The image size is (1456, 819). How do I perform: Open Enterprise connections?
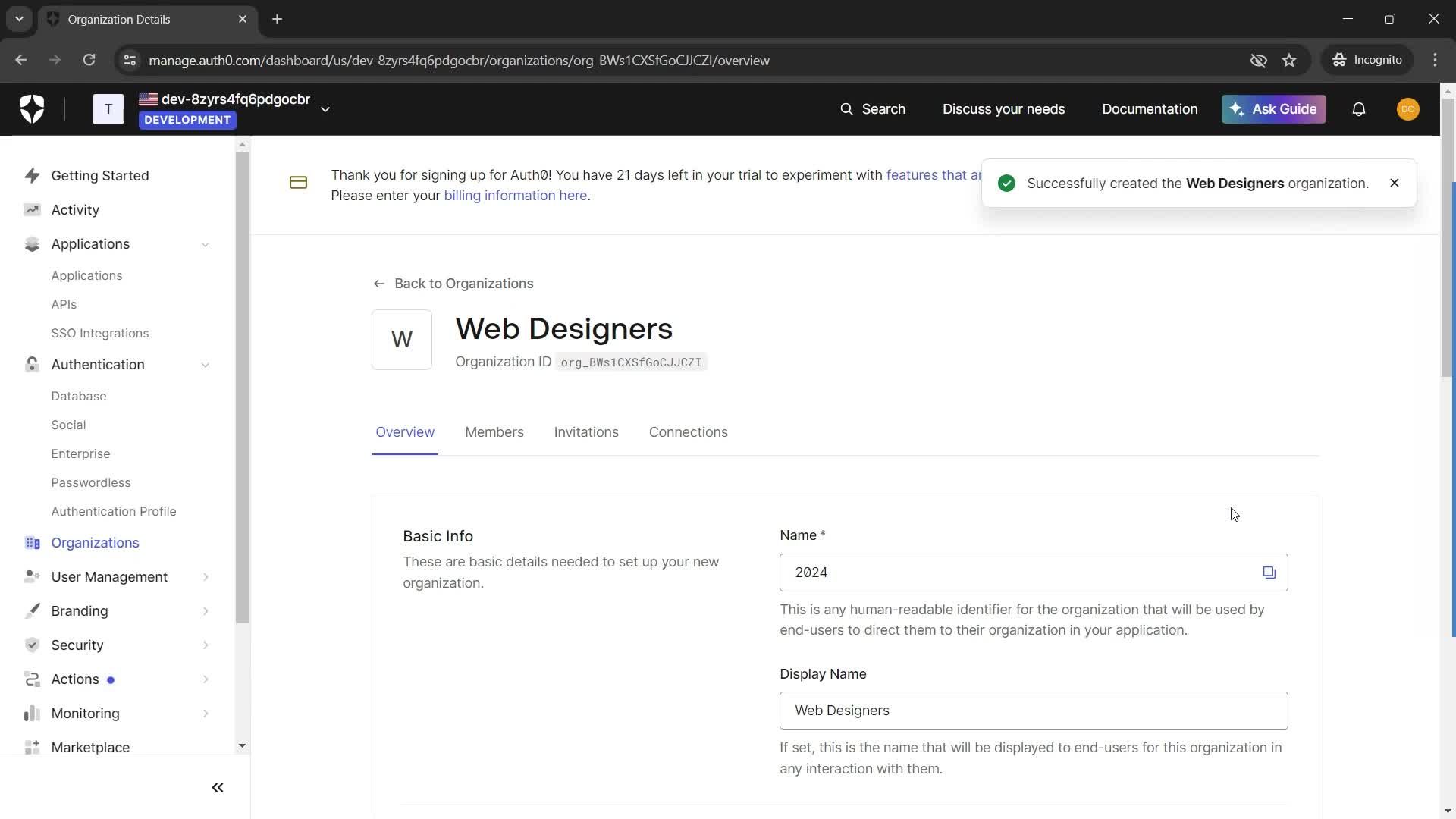(x=80, y=453)
